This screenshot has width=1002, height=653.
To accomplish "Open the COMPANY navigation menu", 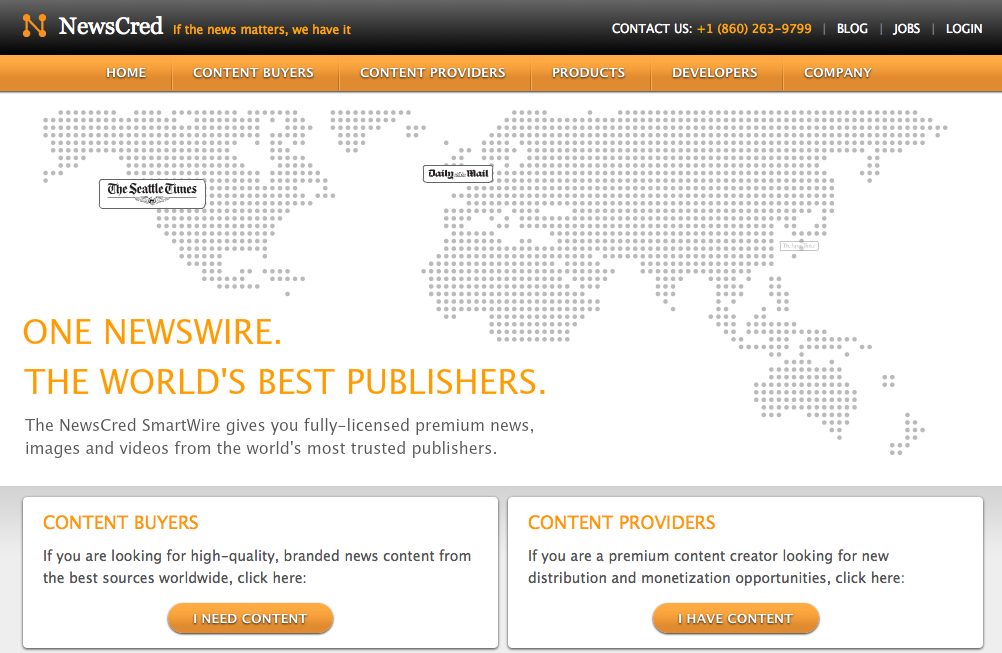I will (838, 73).
